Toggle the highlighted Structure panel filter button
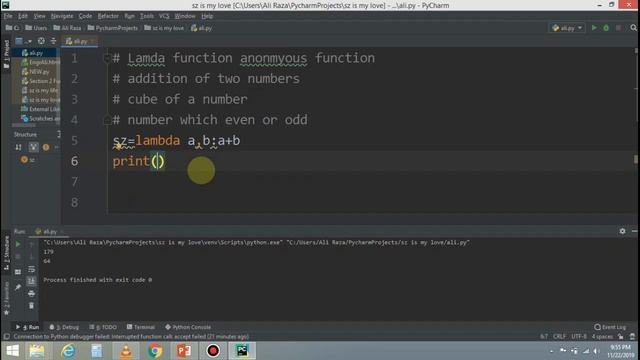Screen dimensions: 640x360 [x=33, y=147]
